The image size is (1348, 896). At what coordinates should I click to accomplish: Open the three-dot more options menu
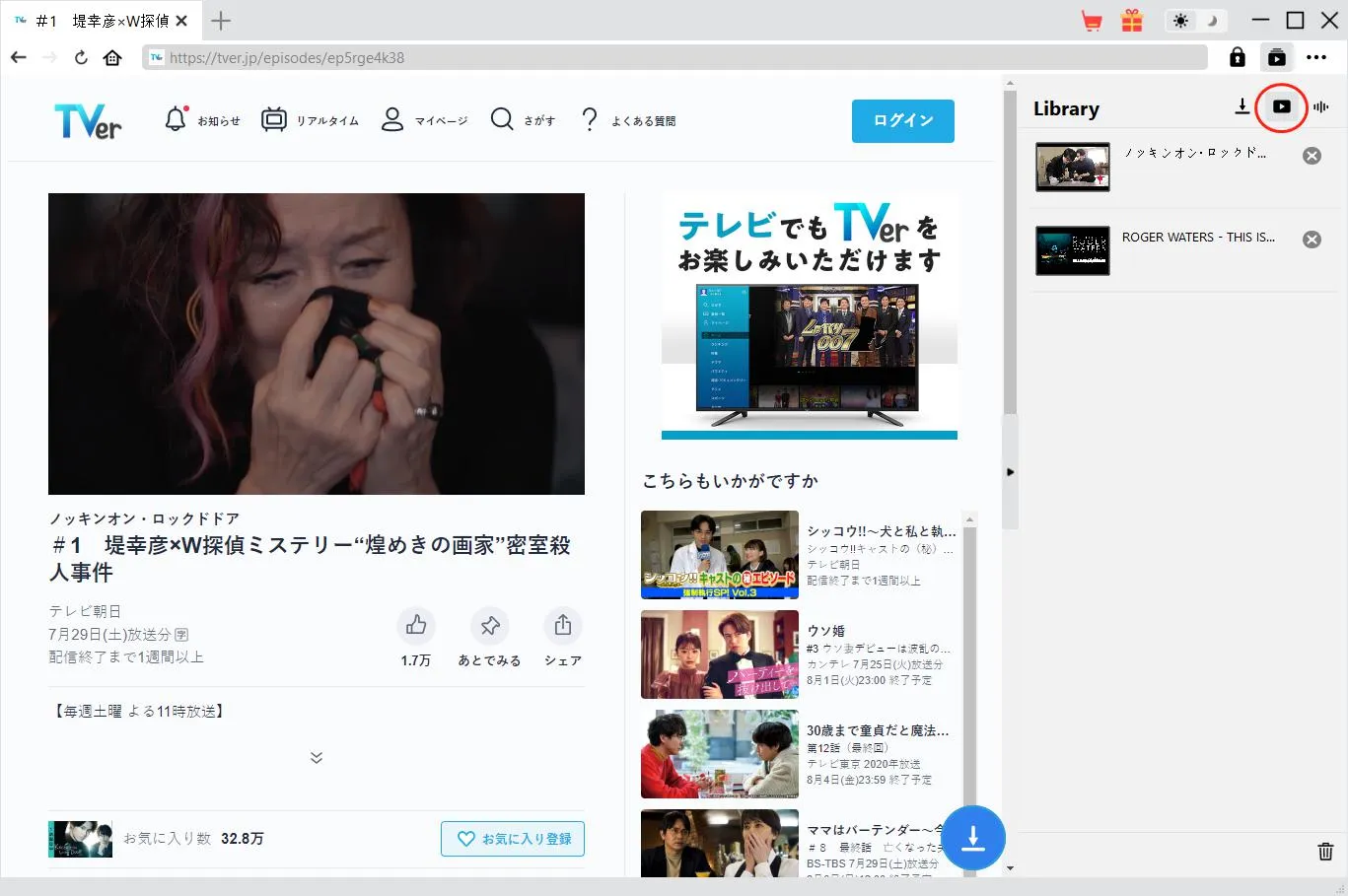(1316, 57)
